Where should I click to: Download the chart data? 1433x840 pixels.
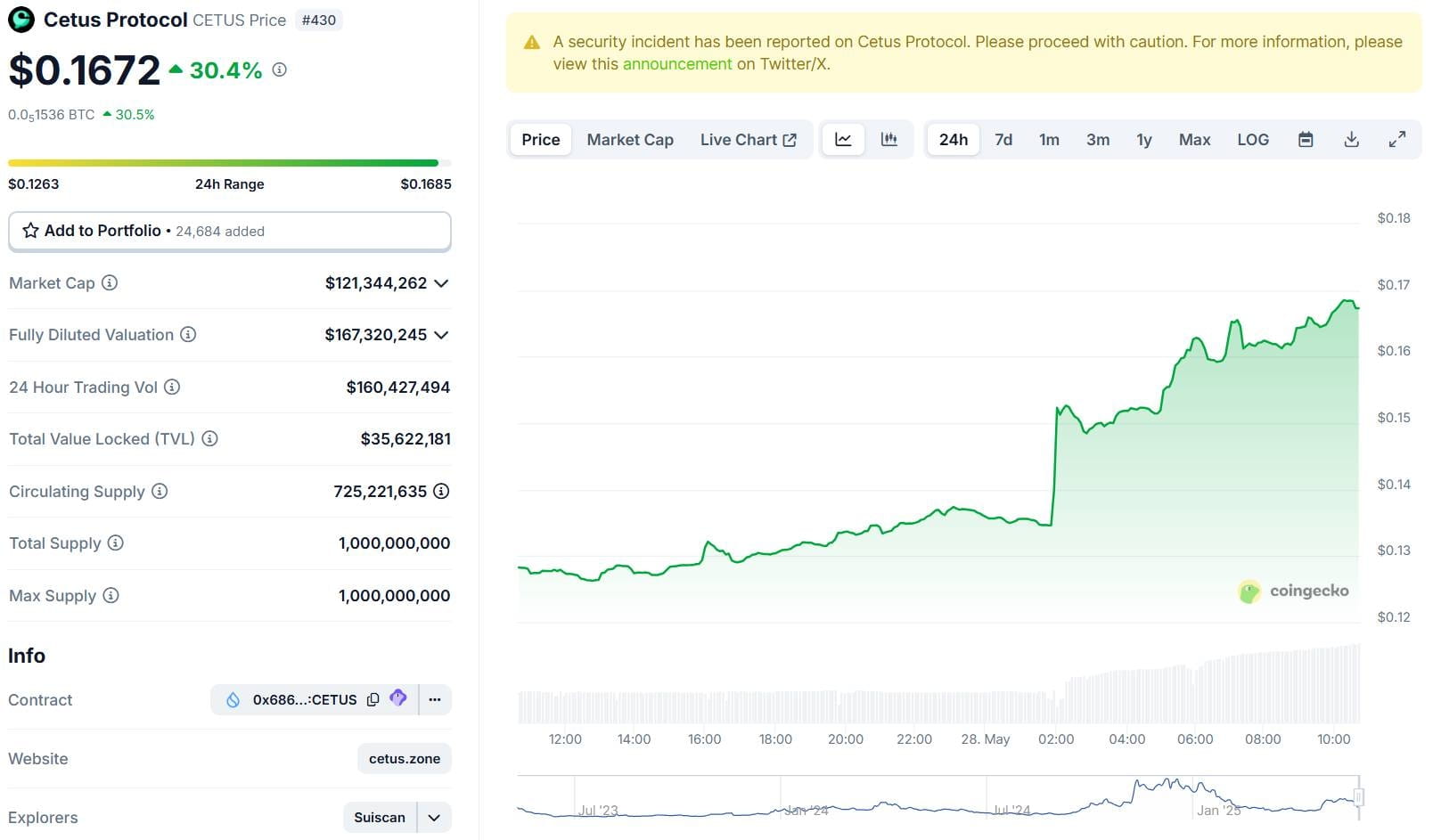(1351, 140)
